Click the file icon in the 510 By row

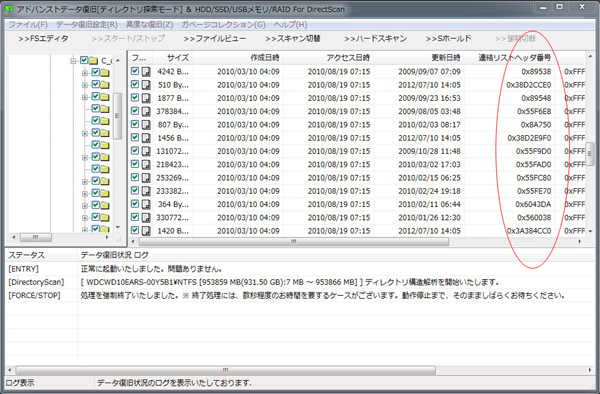pos(146,85)
